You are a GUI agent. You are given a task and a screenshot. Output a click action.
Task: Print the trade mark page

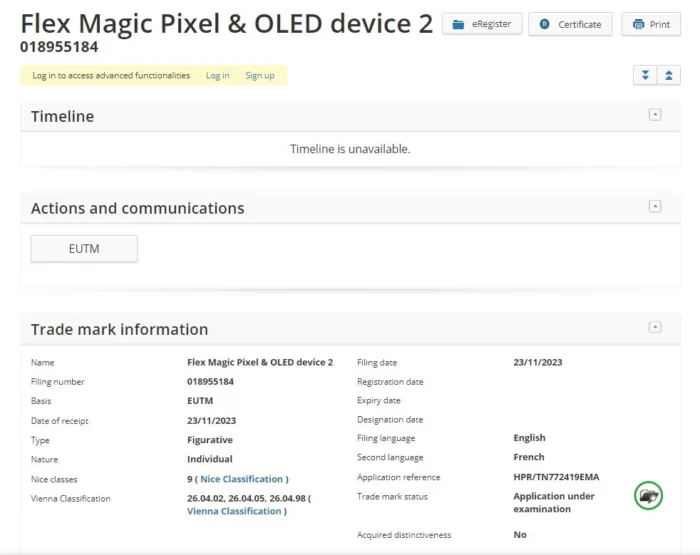[650, 24]
